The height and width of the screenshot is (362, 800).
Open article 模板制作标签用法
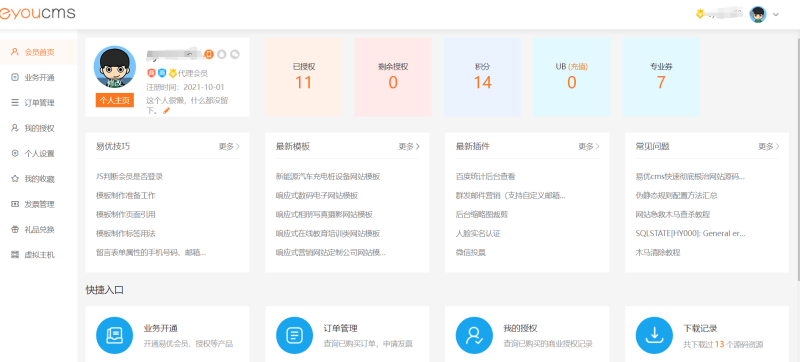[x=126, y=233]
